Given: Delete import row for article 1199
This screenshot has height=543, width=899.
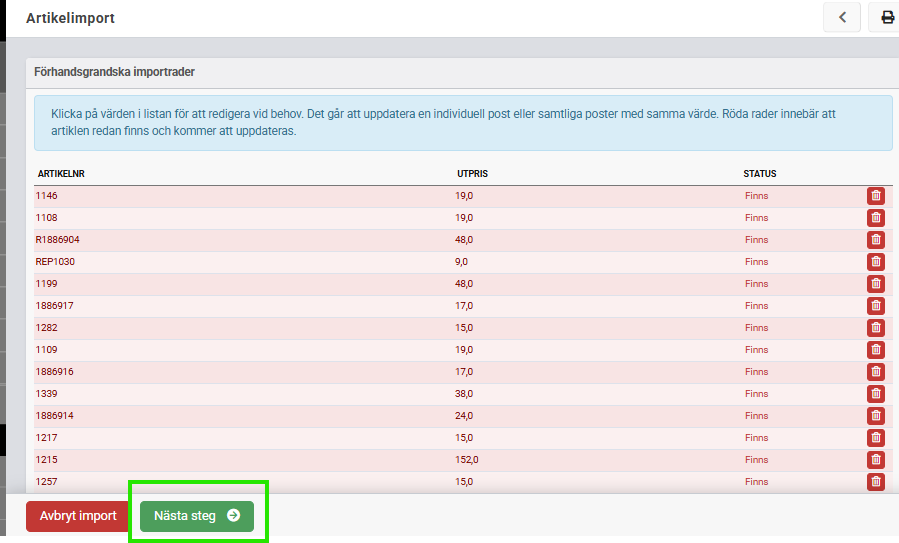Looking at the screenshot, I should 876,284.
